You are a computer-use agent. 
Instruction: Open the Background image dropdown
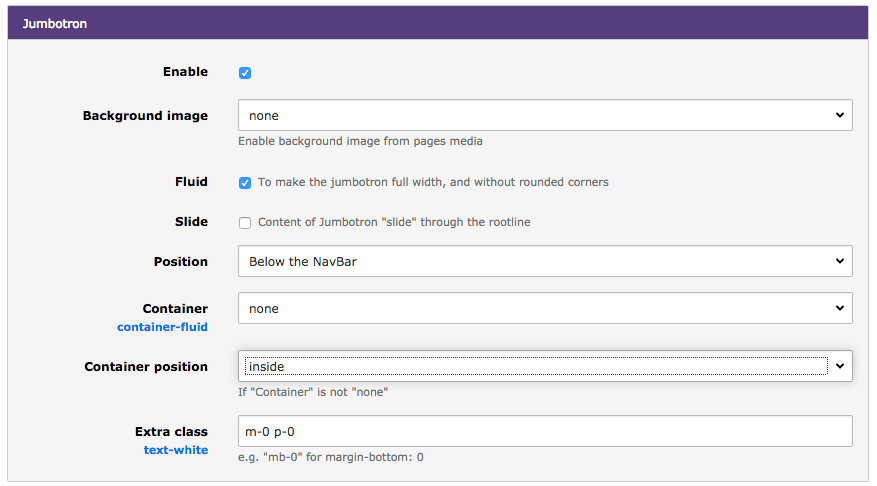(x=545, y=115)
